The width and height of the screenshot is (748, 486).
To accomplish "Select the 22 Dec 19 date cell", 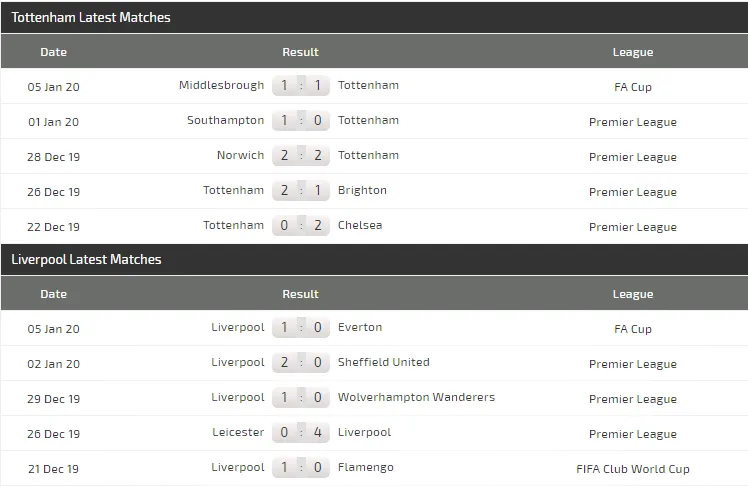I will point(54,227).
